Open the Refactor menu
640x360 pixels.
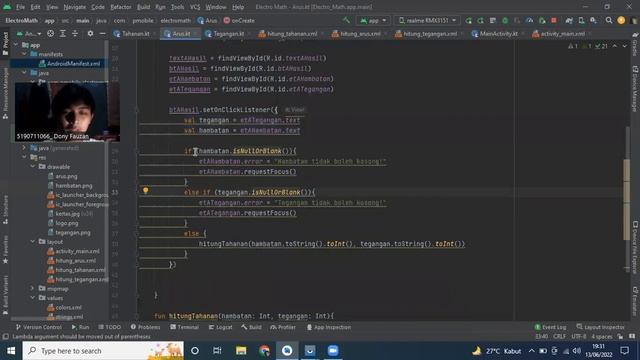121,7
